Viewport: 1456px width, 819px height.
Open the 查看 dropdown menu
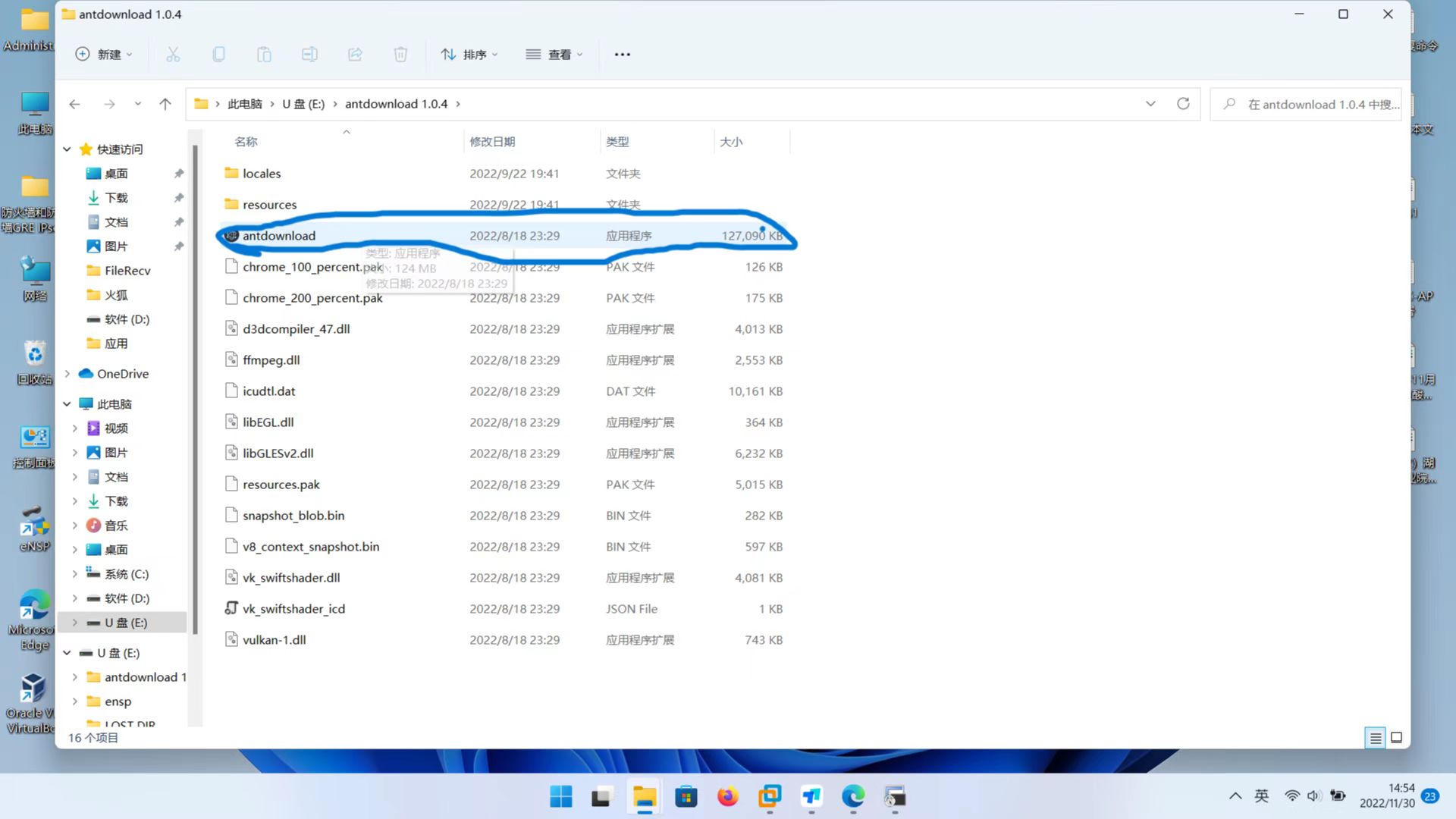click(x=554, y=53)
